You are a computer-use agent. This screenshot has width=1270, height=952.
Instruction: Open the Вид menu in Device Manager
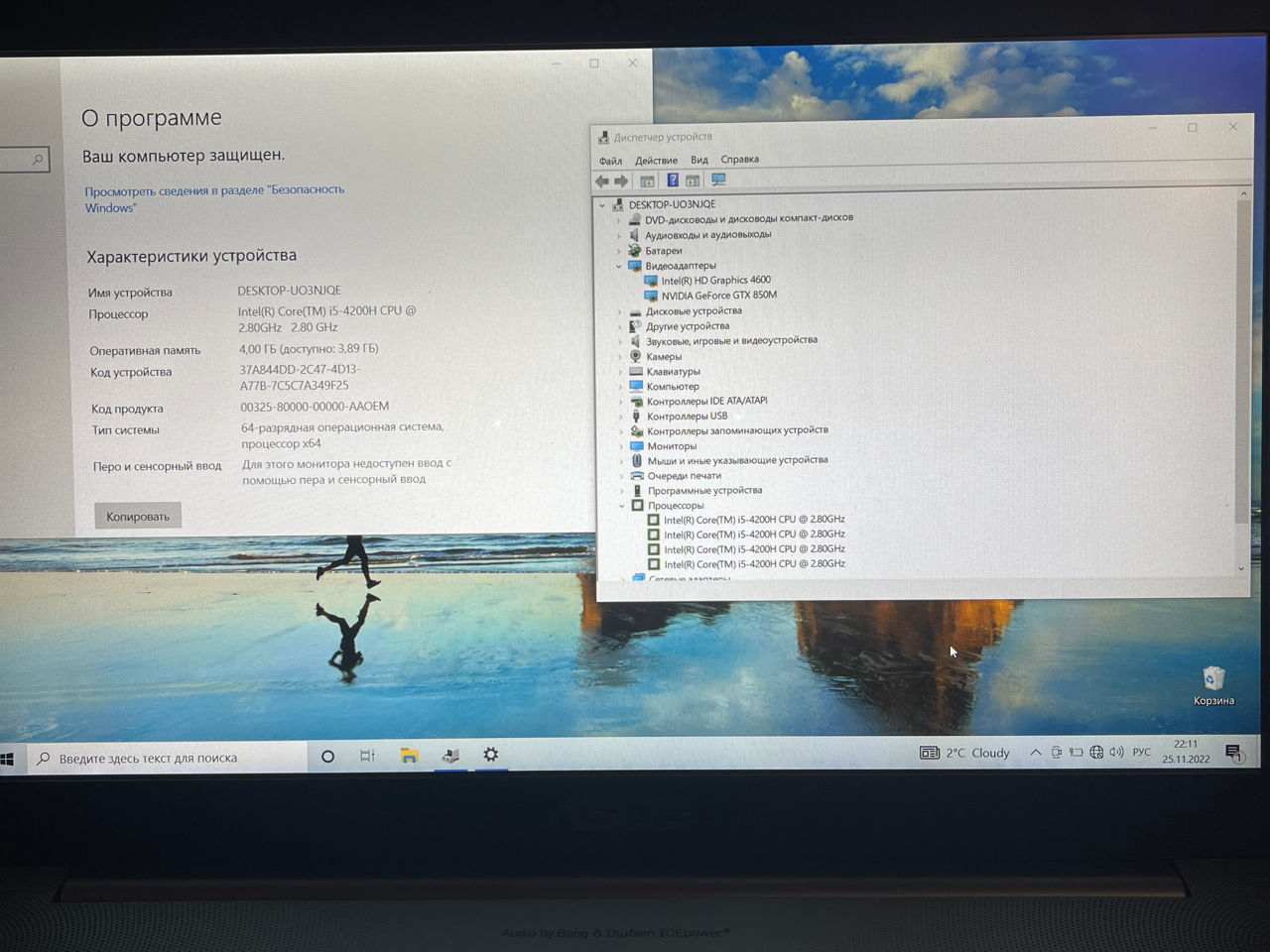coord(698,160)
